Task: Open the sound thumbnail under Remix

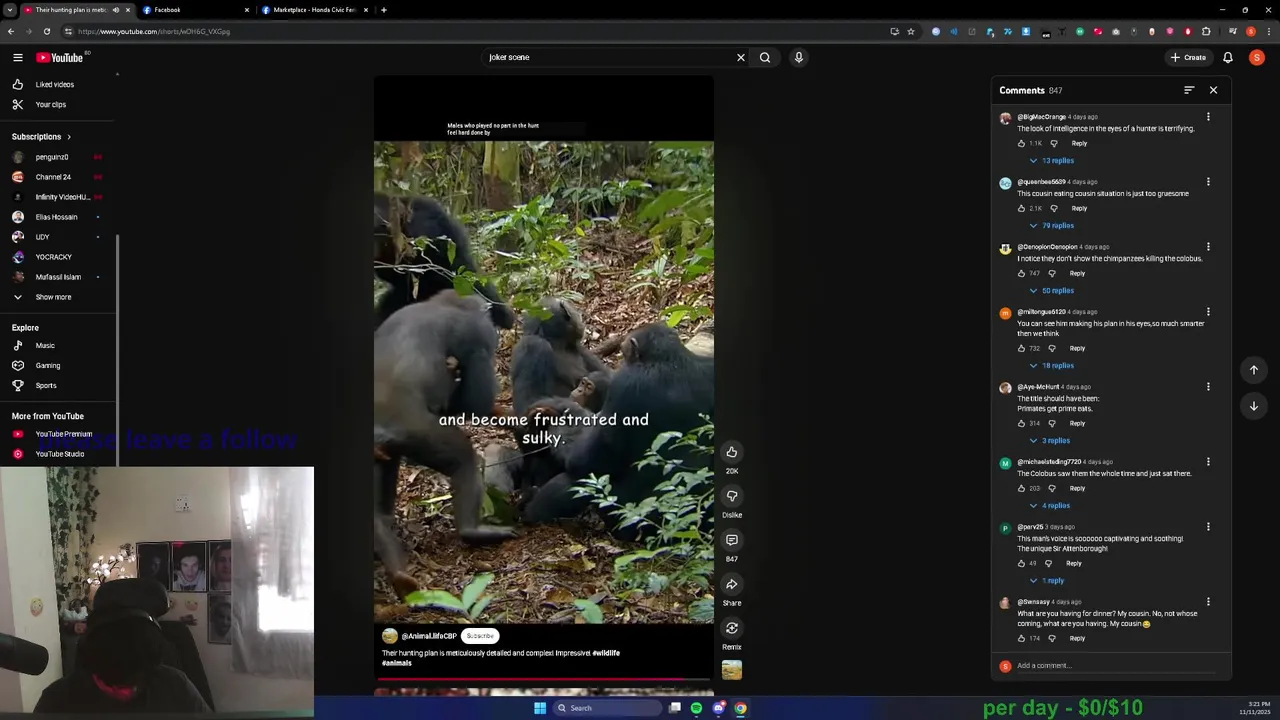Action: (732, 670)
